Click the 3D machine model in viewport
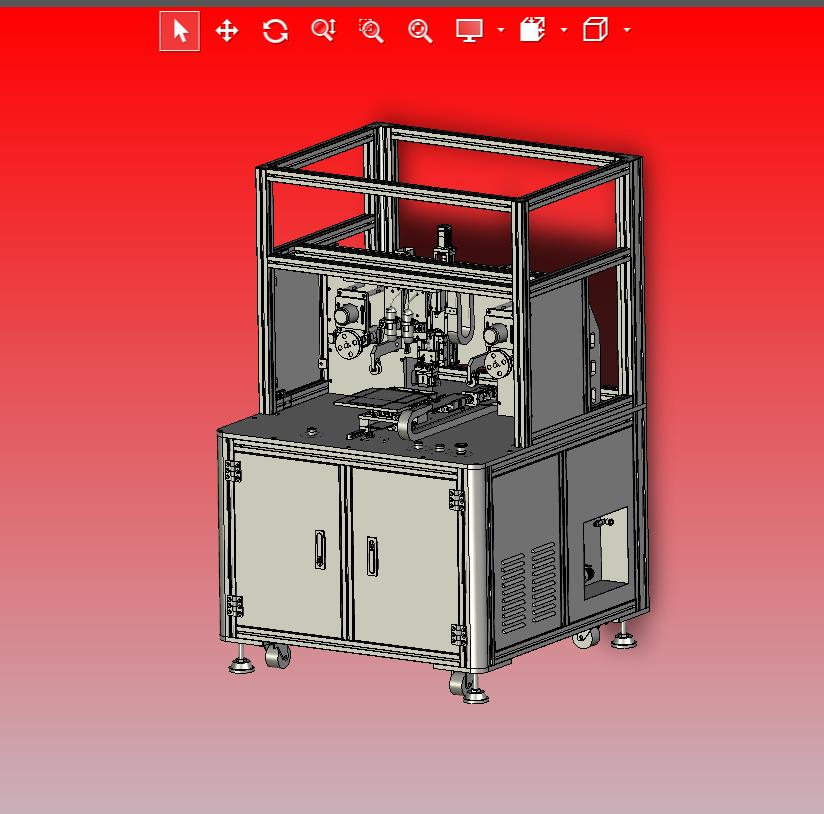 coord(434,413)
